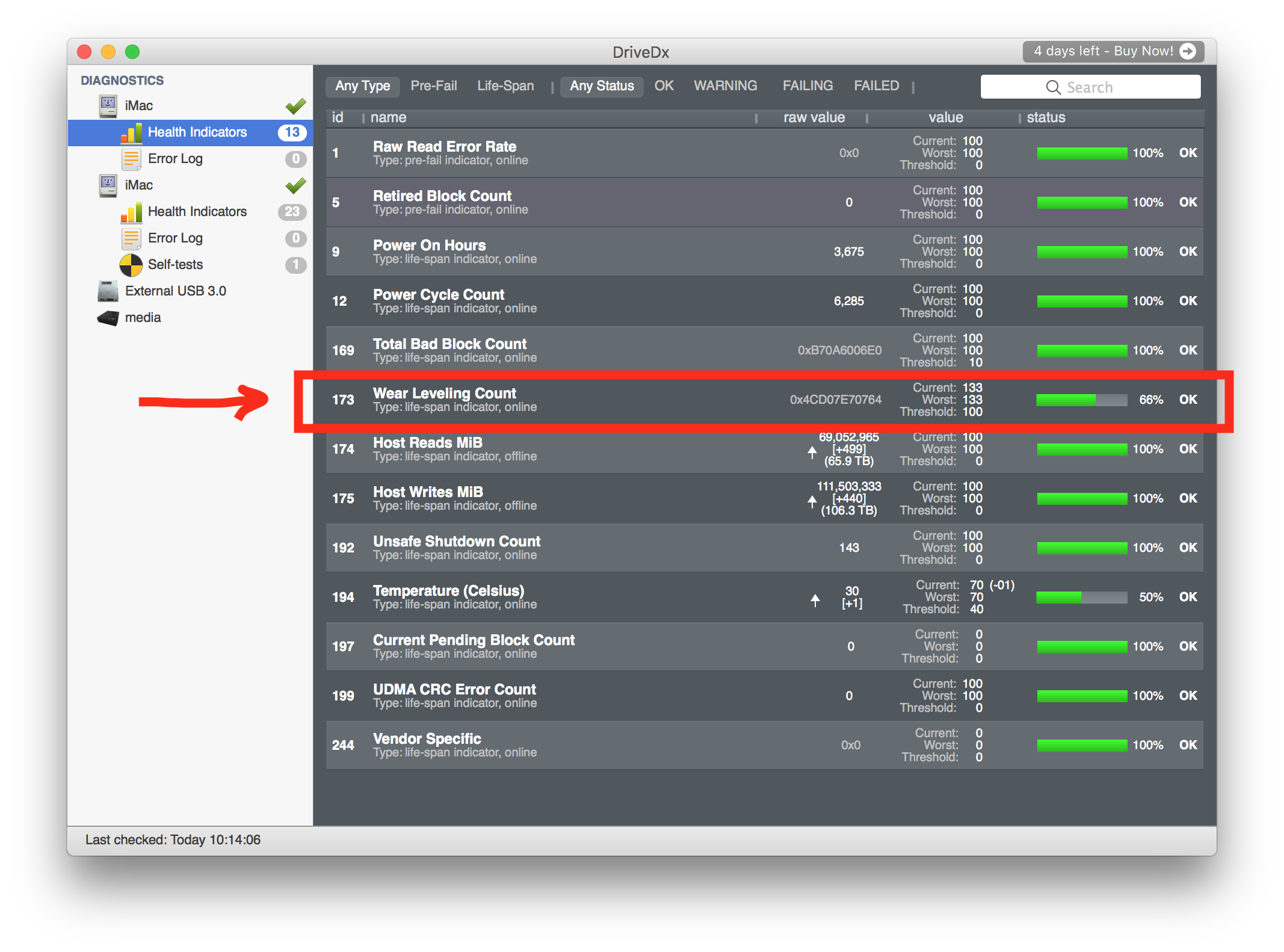
Task: Select the Pre-Fail type filter
Action: 433,86
